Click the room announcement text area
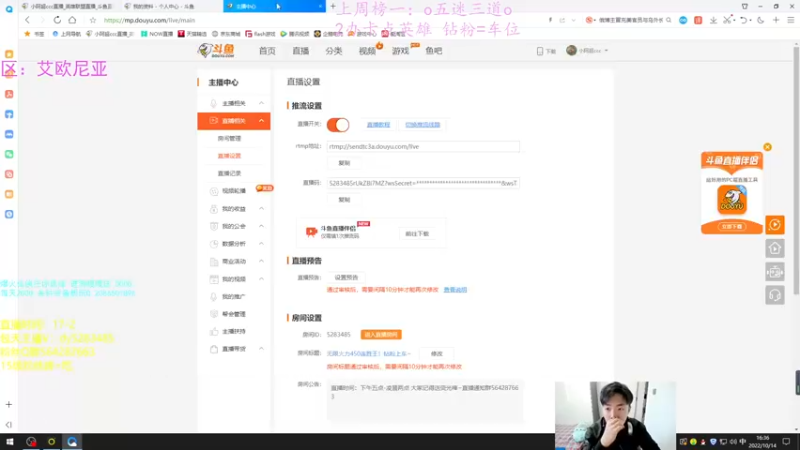 pyautogui.click(x=424, y=400)
